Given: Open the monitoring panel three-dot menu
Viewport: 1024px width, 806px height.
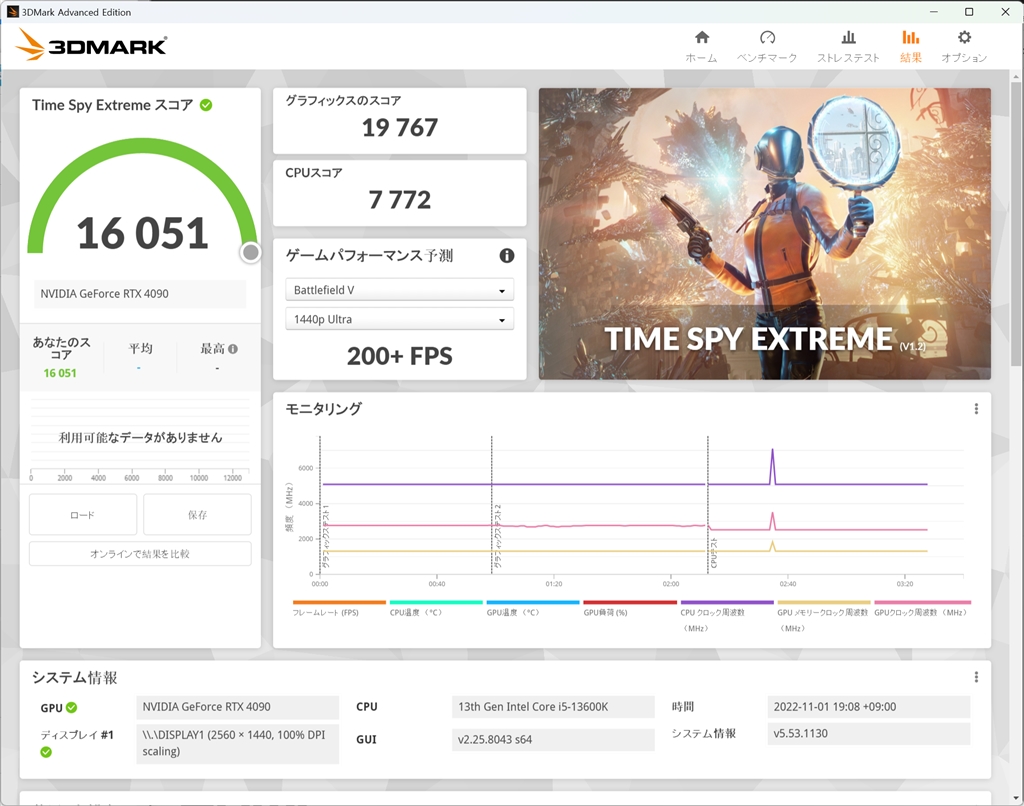Looking at the screenshot, I should coord(976,409).
